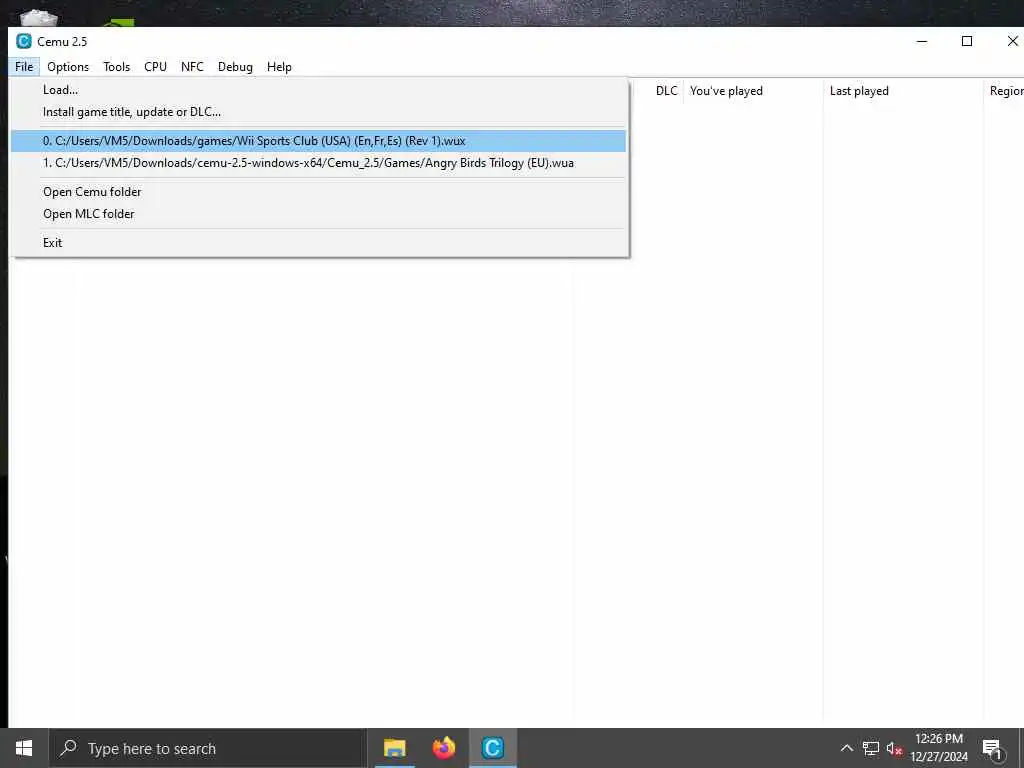Open the Options menu
This screenshot has height=768, width=1024.
click(x=68, y=67)
